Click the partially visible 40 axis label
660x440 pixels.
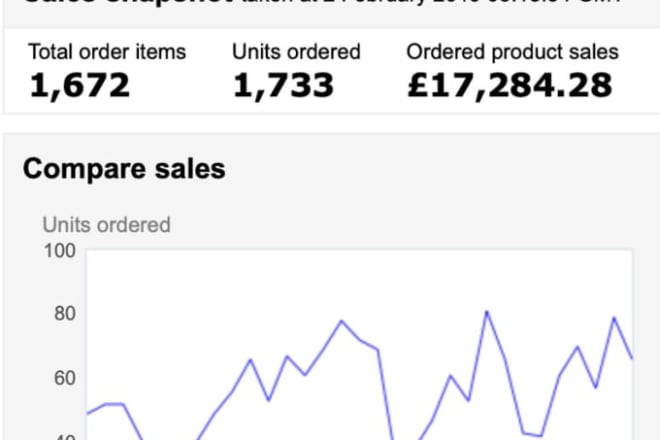click(x=65, y=437)
